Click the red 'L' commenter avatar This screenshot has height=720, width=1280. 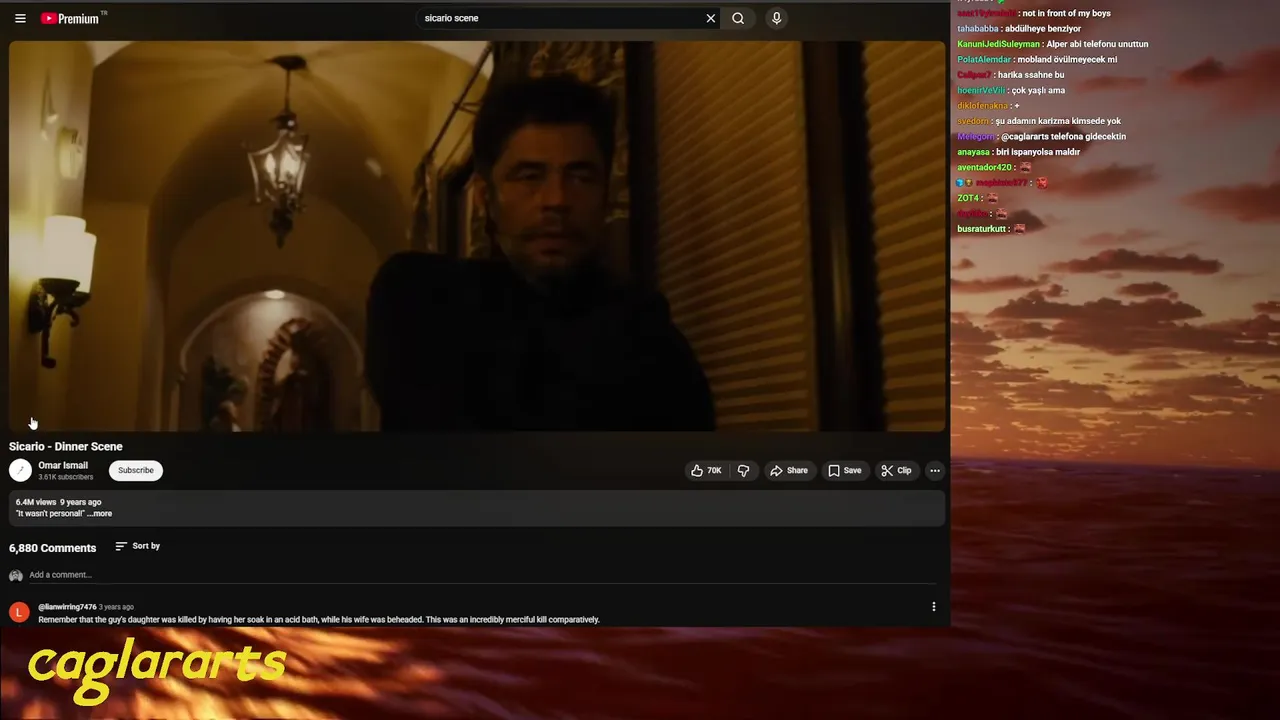coord(19,612)
